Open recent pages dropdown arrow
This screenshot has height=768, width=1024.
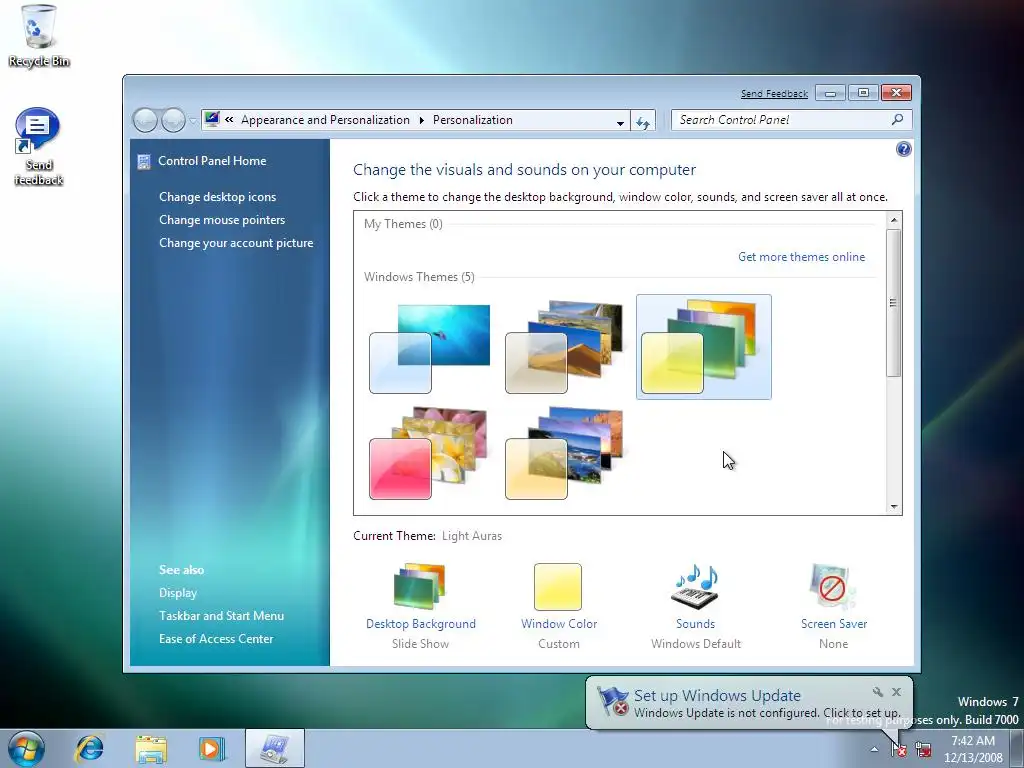click(x=193, y=121)
